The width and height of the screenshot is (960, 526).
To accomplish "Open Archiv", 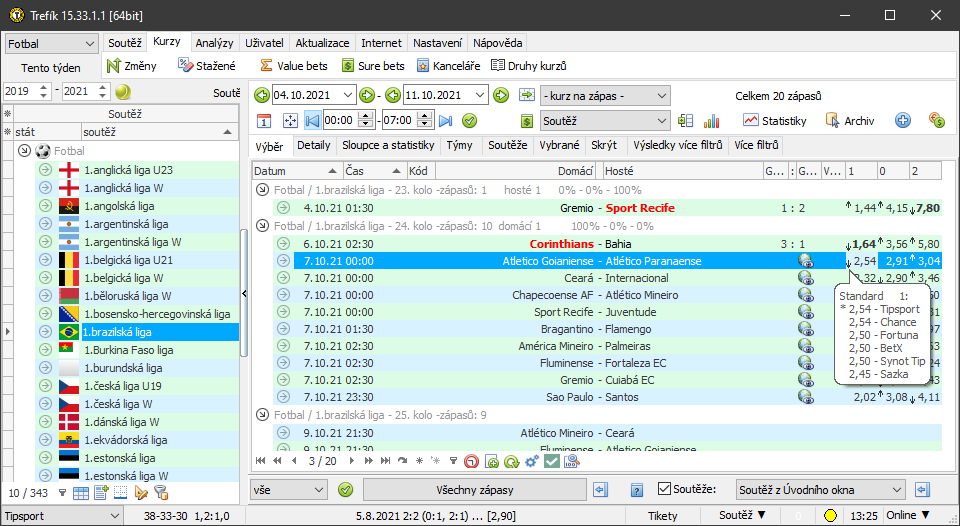I will (850, 121).
